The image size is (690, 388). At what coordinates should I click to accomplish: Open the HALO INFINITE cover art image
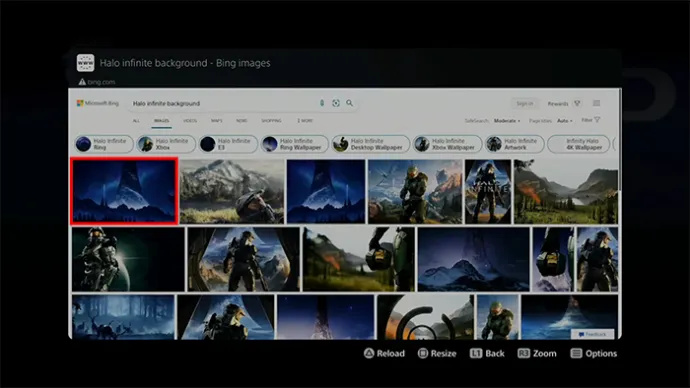pyautogui.click(x=488, y=191)
